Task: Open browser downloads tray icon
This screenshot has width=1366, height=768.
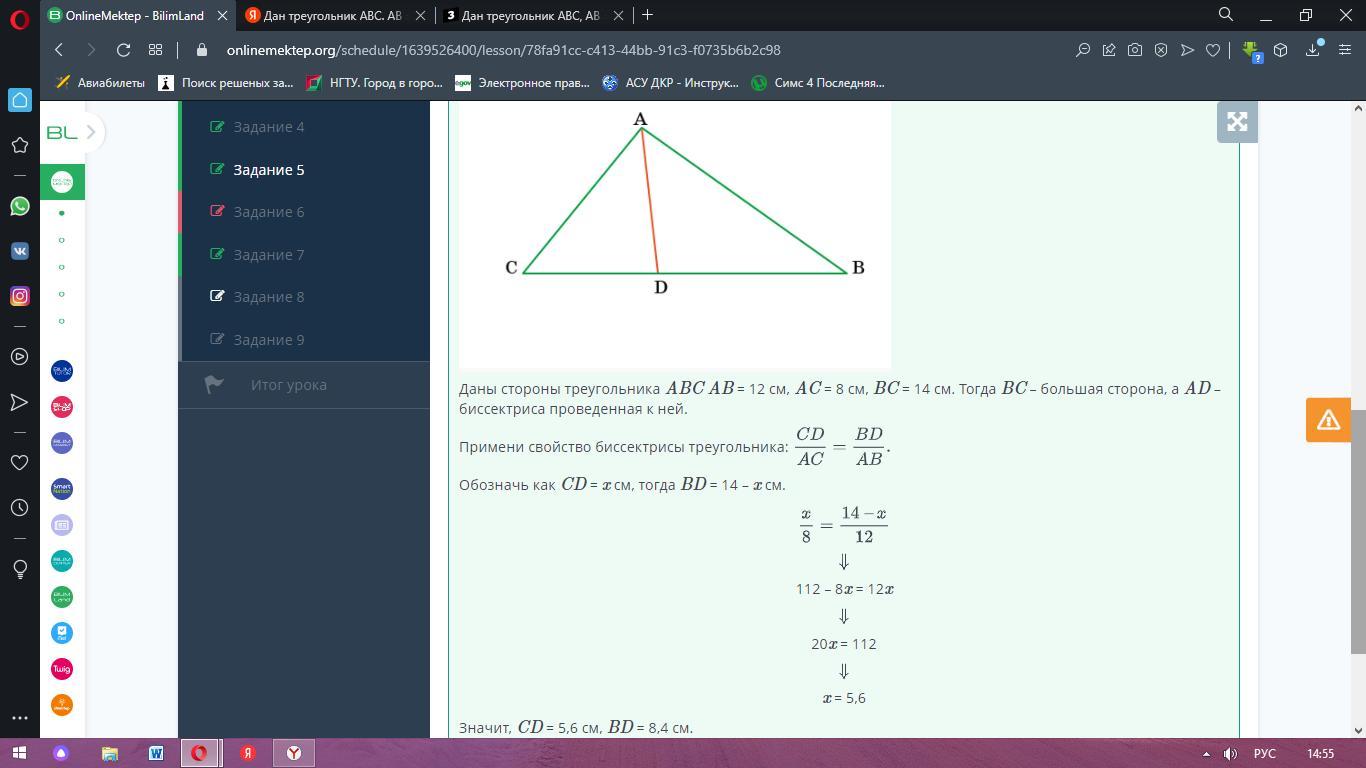Action: pyautogui.click(x=1314, y=50)
